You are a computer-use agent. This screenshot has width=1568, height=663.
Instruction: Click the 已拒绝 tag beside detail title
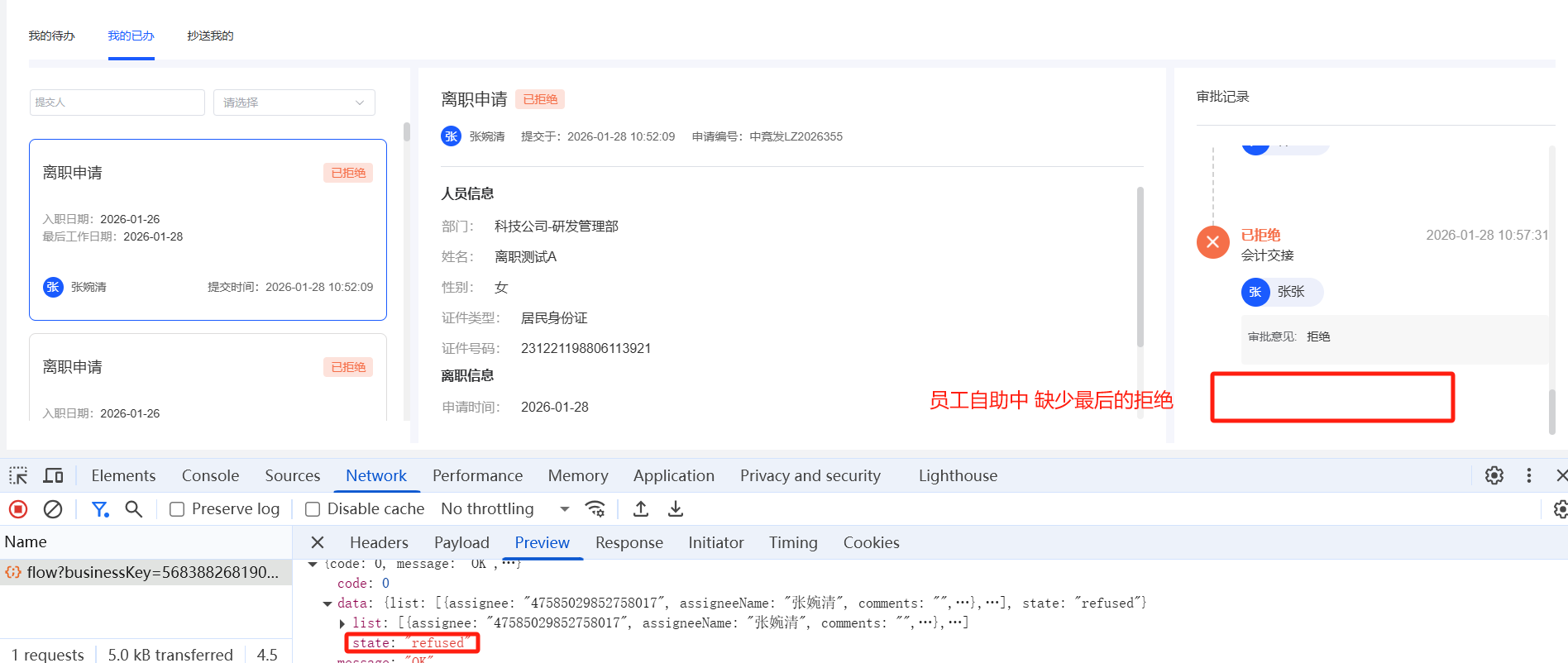pyautogui.click(x=540, y=99)
